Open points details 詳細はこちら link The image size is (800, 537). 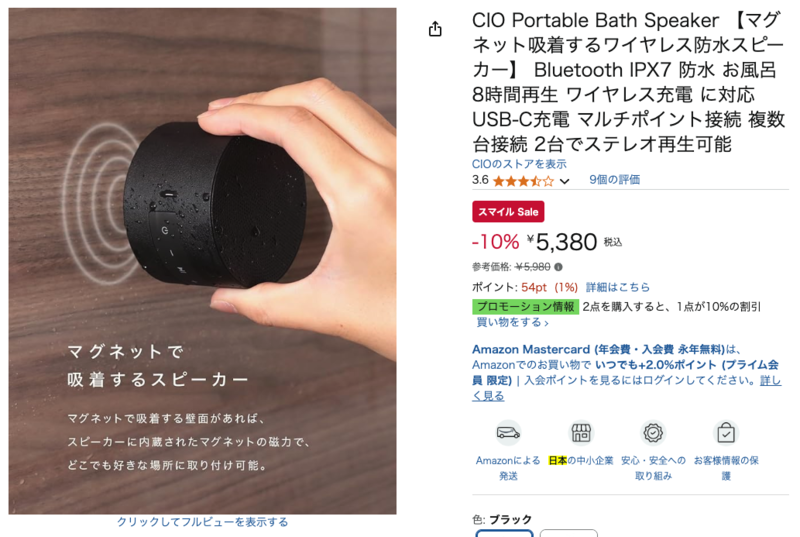(x=617, y=287)
